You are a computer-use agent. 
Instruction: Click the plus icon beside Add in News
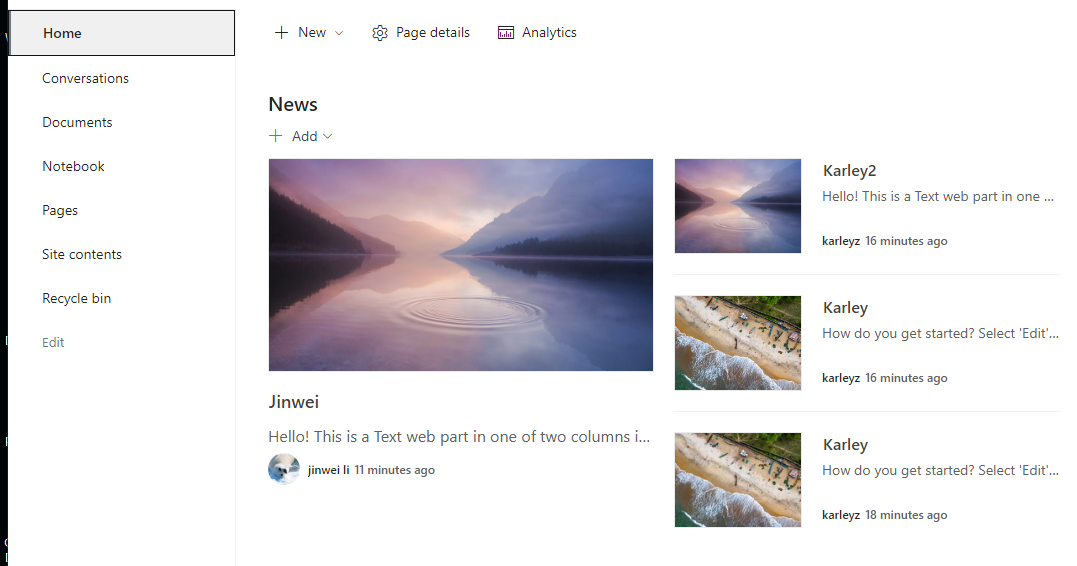(x=275, y=135)
